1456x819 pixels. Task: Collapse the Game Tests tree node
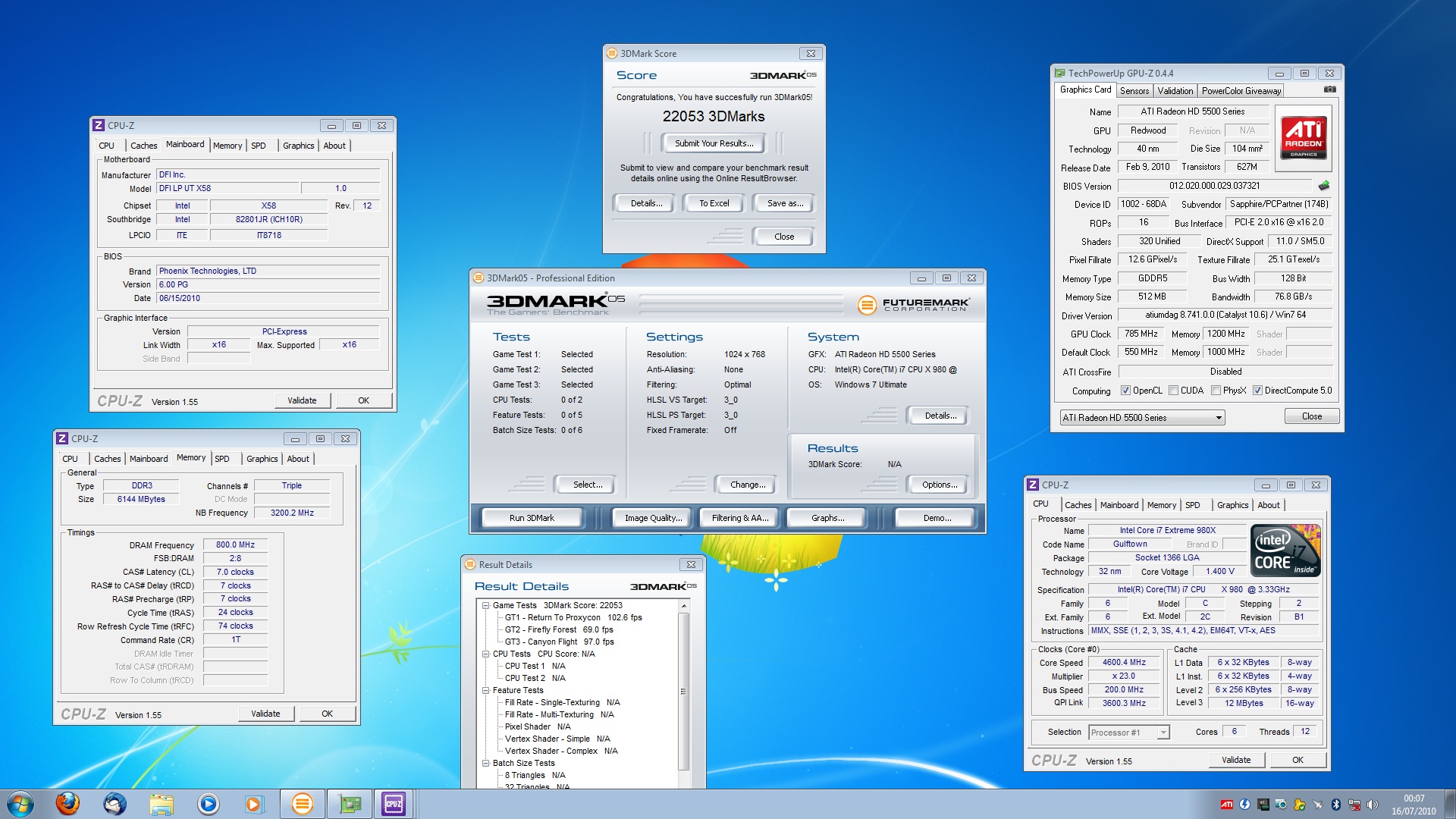[485, 606]
